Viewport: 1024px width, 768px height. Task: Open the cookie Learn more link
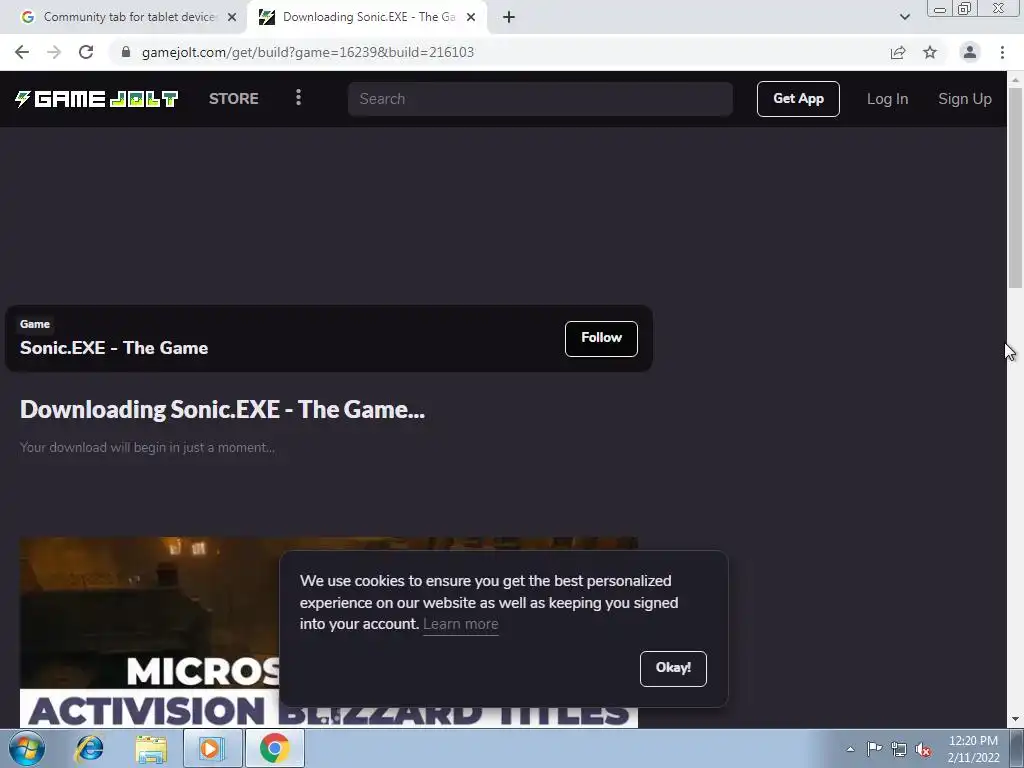point(460,624)
